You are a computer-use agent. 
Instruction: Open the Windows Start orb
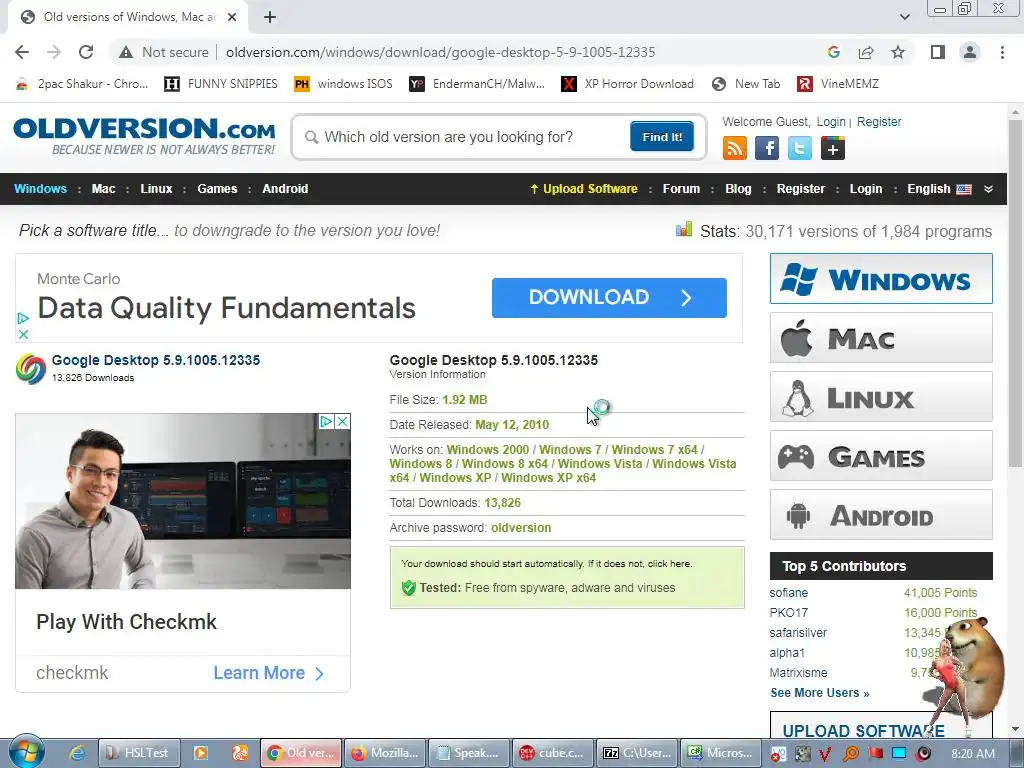tap(26, 752)
